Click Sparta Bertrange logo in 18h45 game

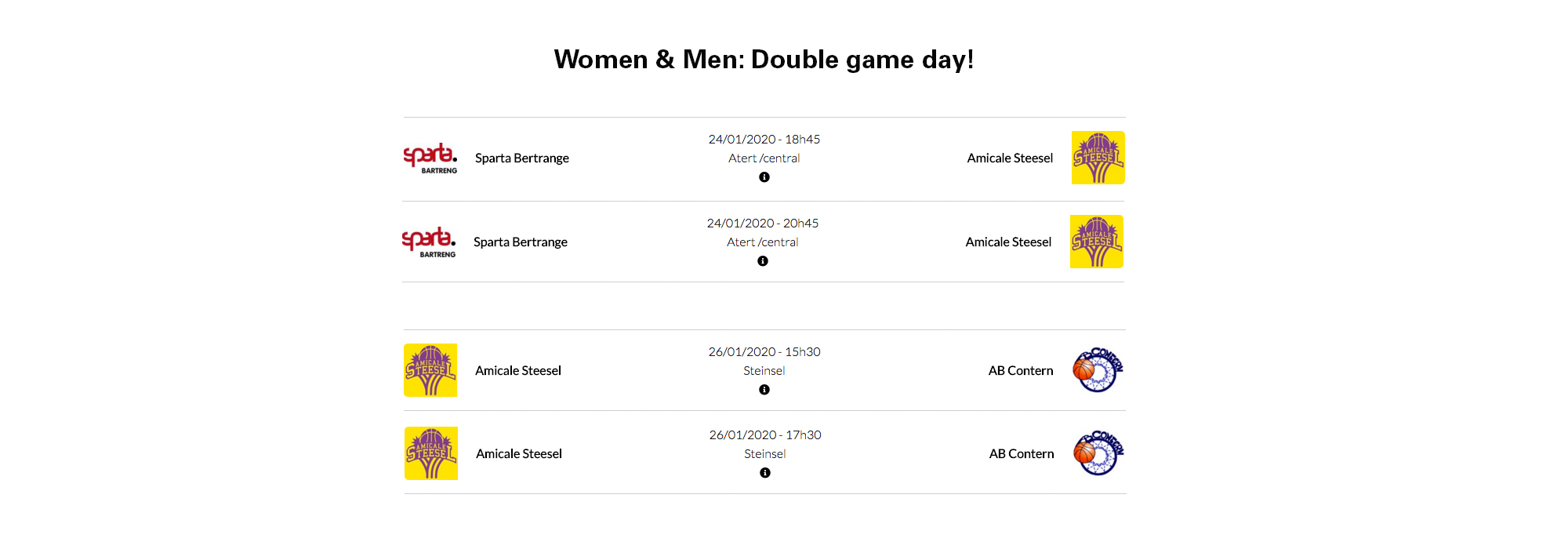[430, 158]
